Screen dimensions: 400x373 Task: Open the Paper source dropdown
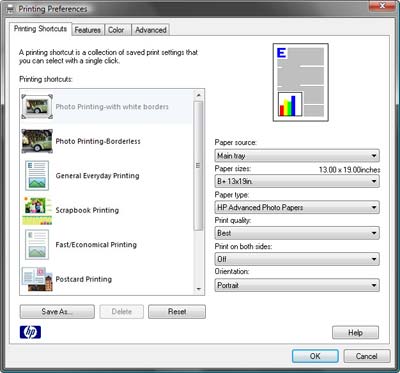pyautogui.click(x=297, y=156)
